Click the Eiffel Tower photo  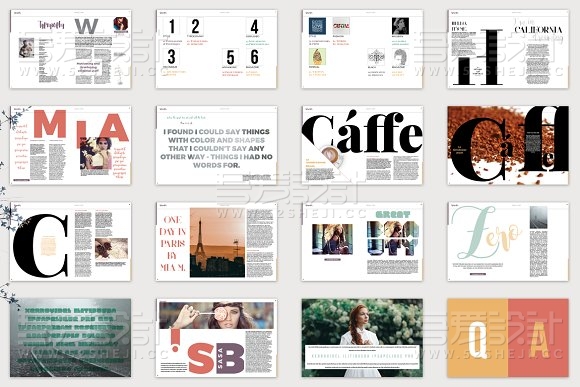[218, 242]
